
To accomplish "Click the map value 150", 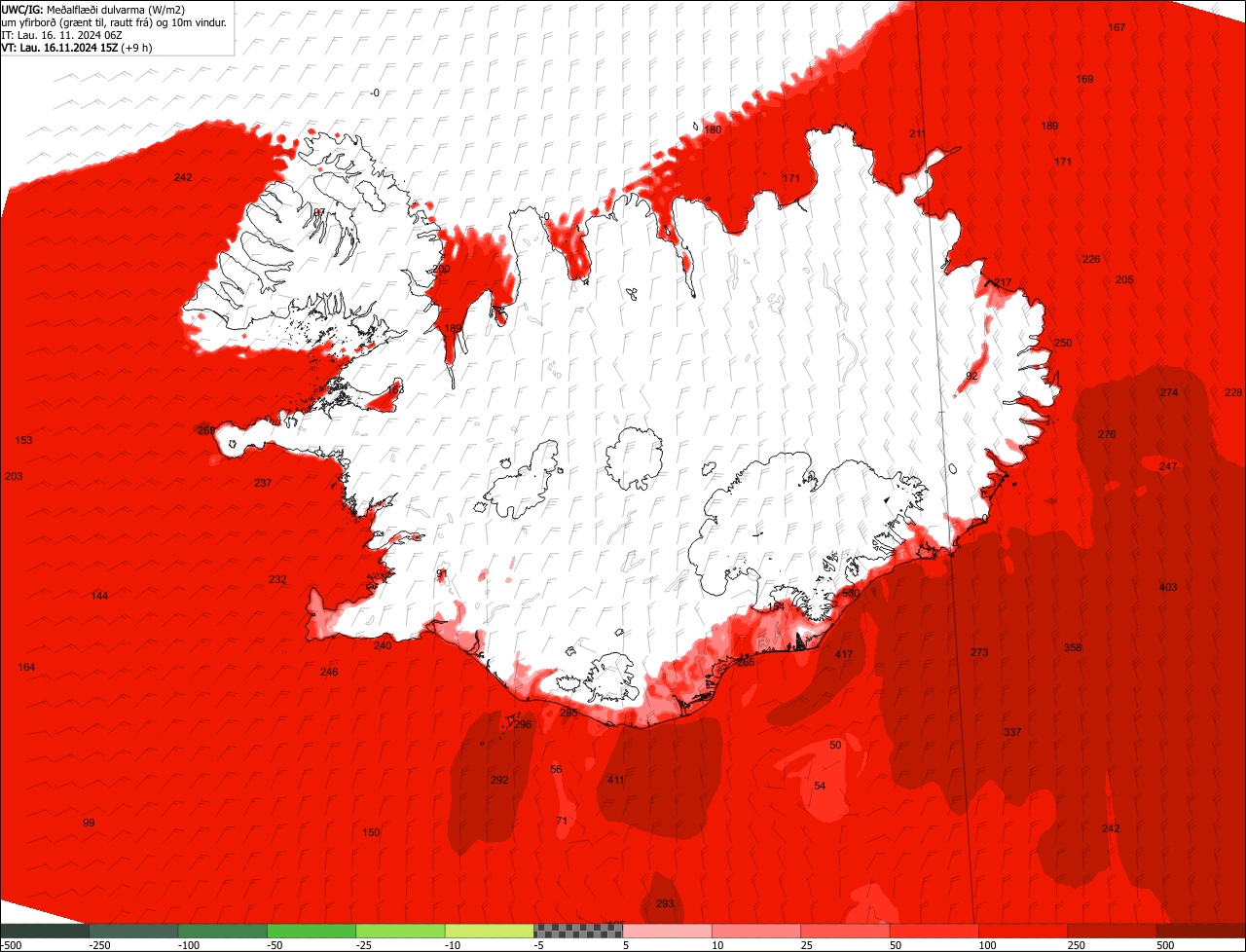I will point(371,832).
